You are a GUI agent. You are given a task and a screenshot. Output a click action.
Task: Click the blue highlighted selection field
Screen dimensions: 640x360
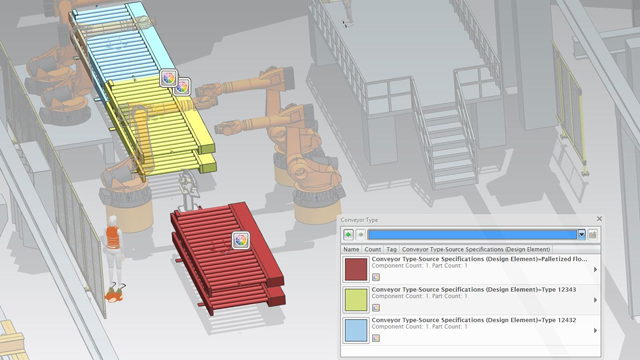pyautogui.click(x=472, y=235)
